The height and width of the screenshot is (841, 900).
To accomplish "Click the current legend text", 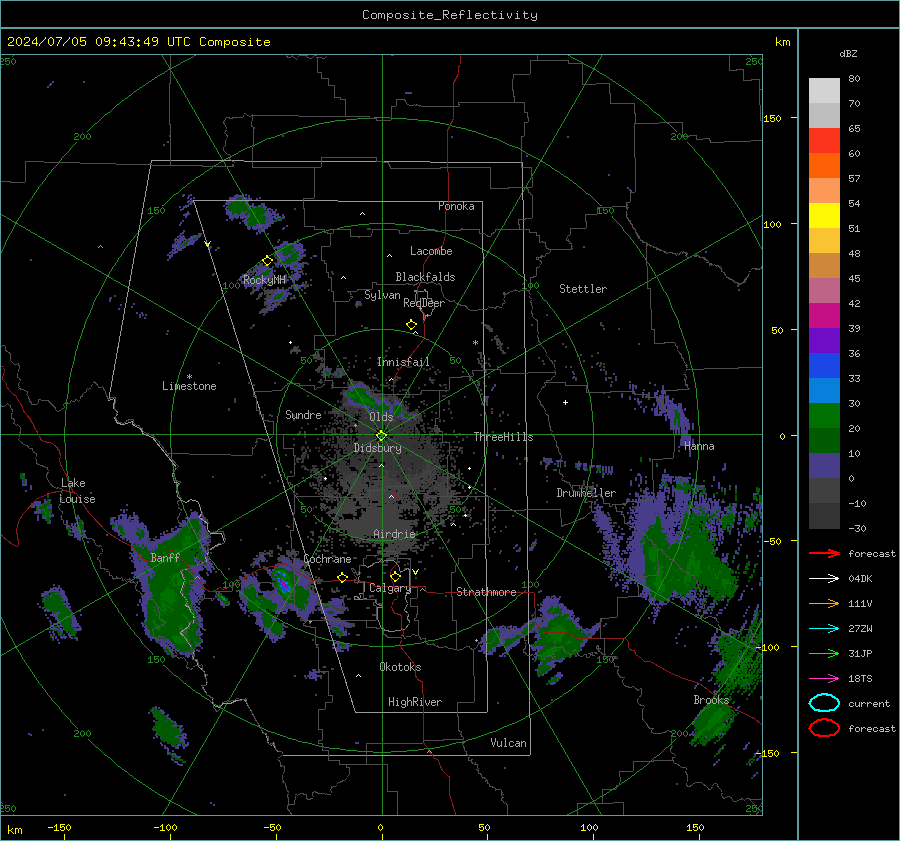I will 869,704.
